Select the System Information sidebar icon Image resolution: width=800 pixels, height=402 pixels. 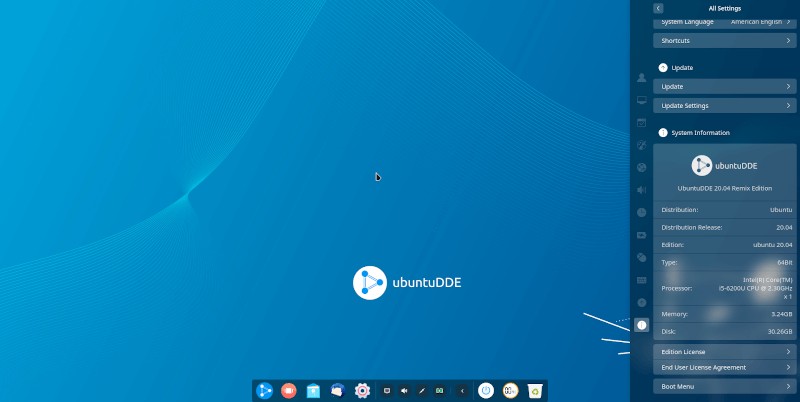coord(641,325)
